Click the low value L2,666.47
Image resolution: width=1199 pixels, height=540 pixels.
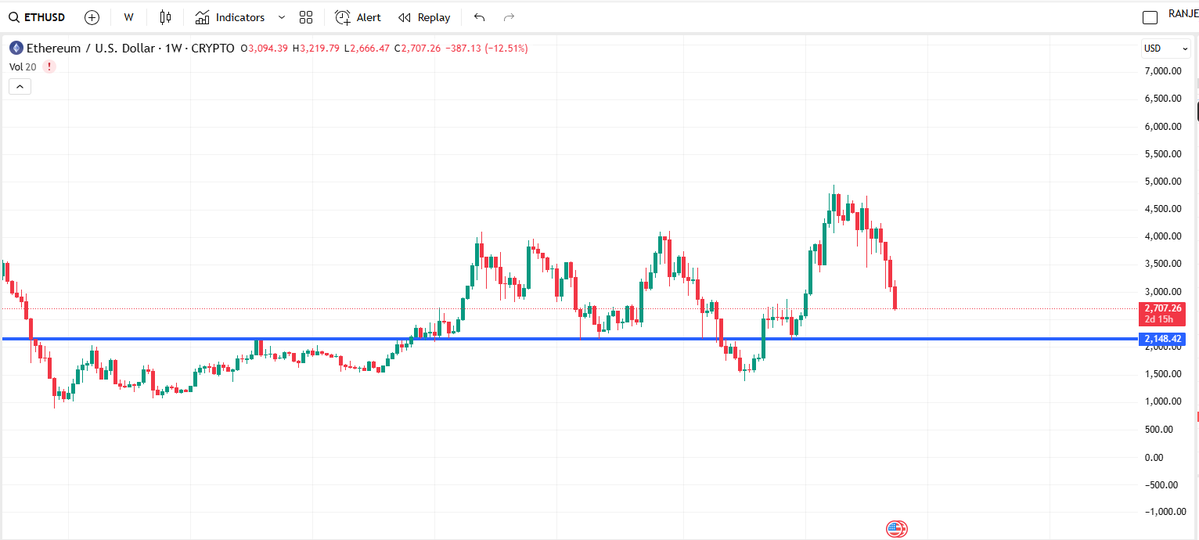[x=367, y=48]
